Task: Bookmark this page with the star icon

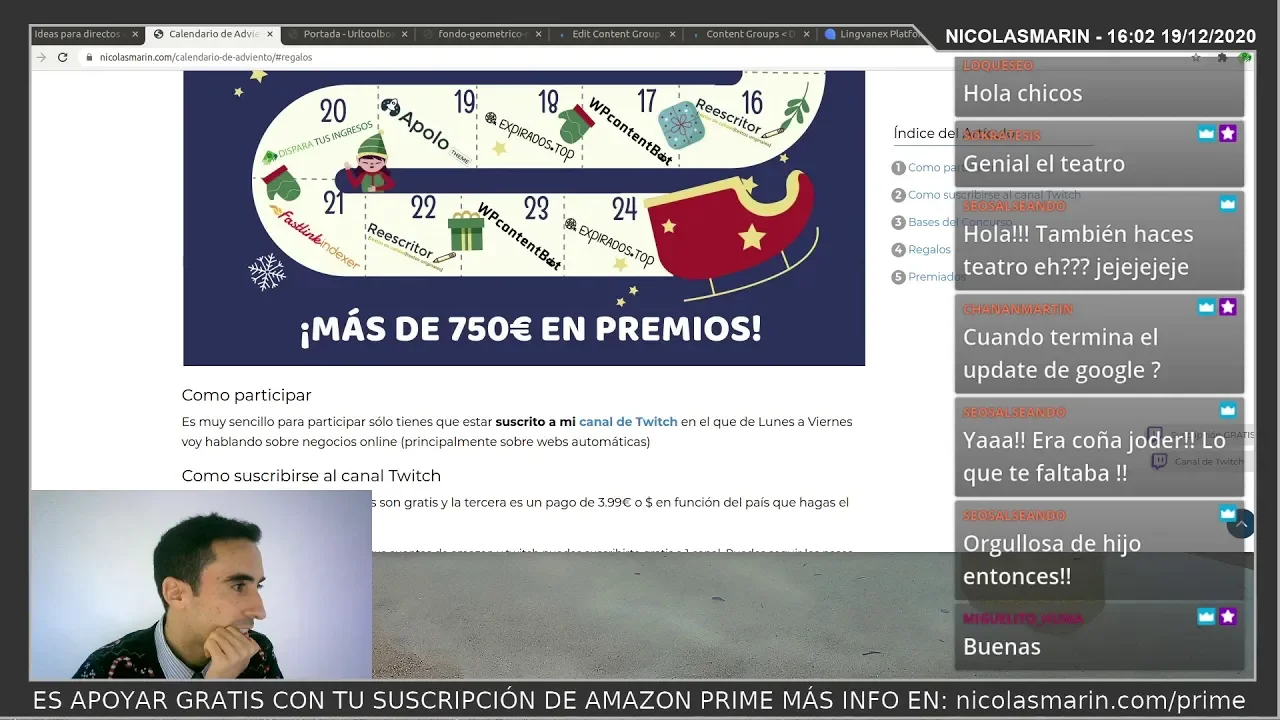Action: tap(1195, 57)
